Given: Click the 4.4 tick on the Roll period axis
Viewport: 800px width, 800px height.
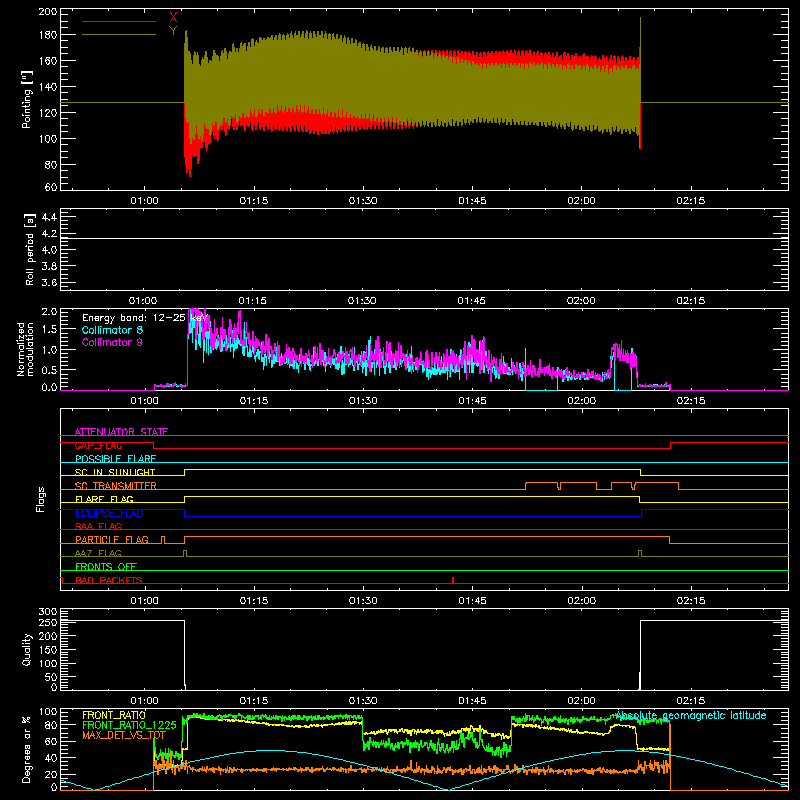Looking at the screenshot, I should (49, 217).
